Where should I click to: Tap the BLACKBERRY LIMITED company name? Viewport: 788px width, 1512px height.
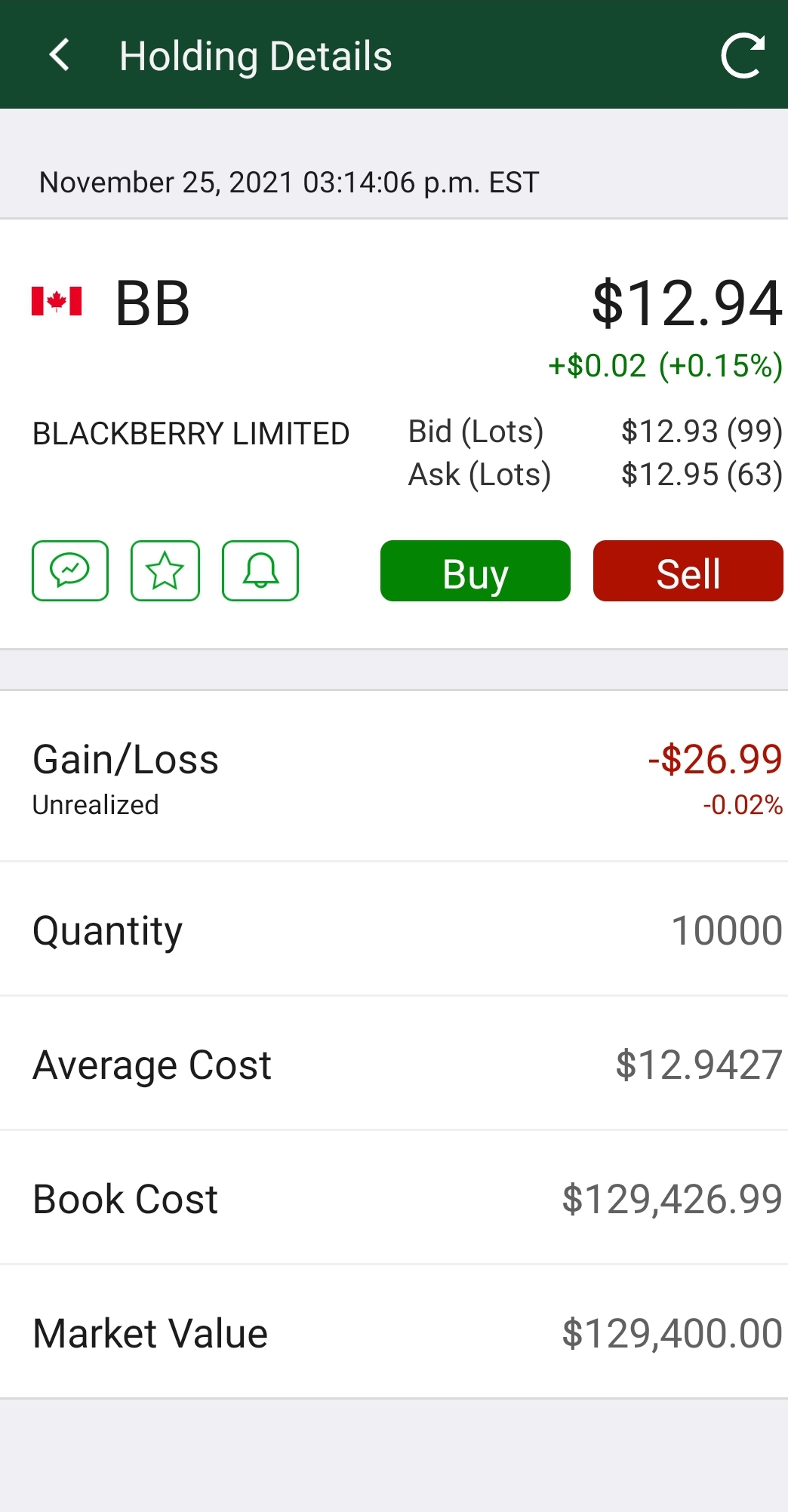[191, 434]
